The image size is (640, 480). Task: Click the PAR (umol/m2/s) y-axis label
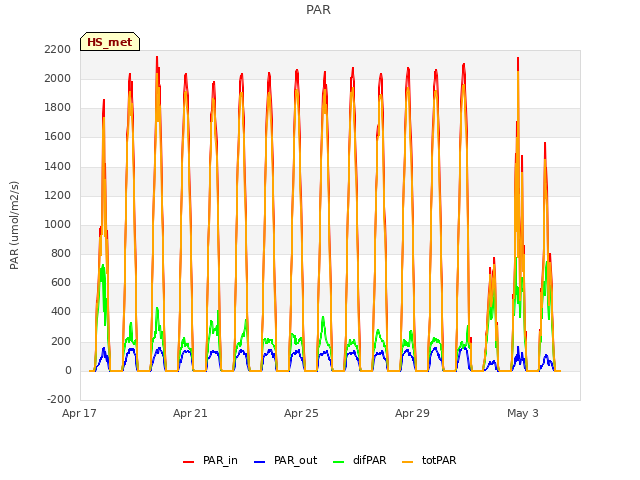pos(14,225)
